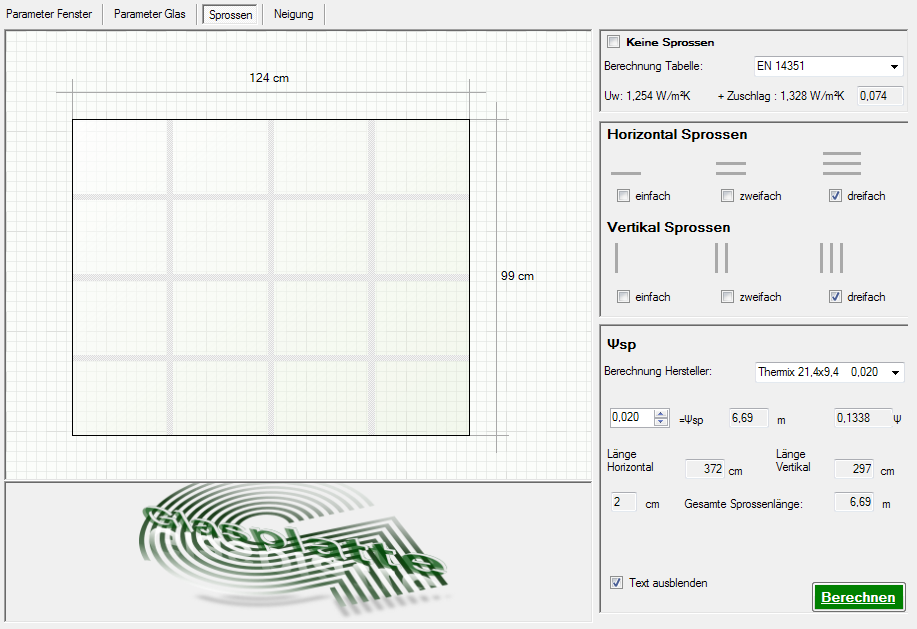The height and width of the screenshot is (629, 917).
Task: Switch to the Parameter Fenster tab
Action: [50, 15]
